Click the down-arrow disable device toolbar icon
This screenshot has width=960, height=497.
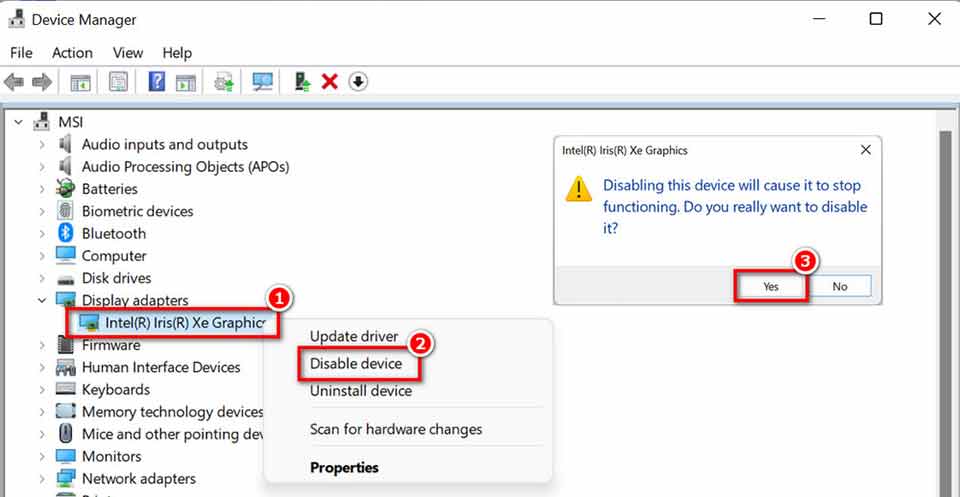pos(358,82)
